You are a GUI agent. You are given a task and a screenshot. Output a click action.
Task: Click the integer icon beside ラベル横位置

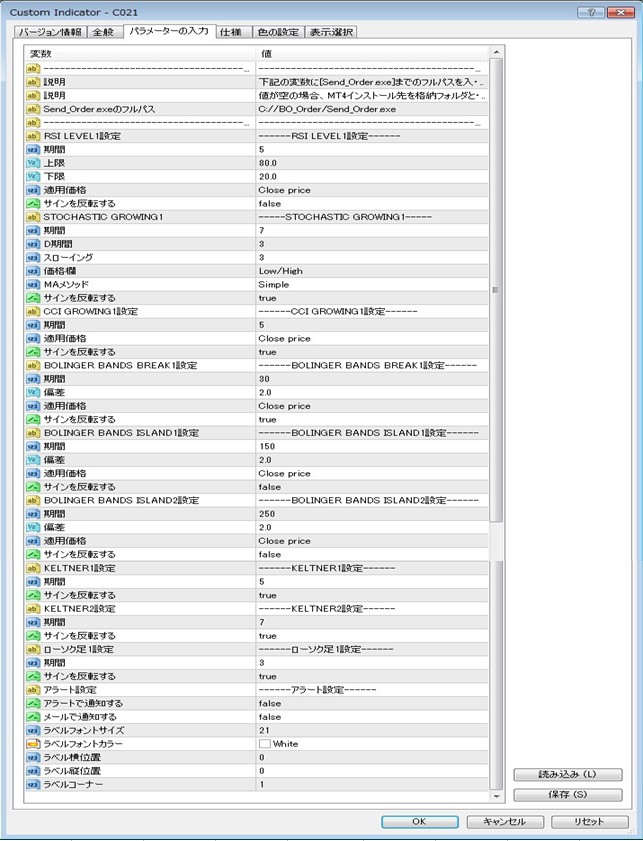(x=33, y=757)
